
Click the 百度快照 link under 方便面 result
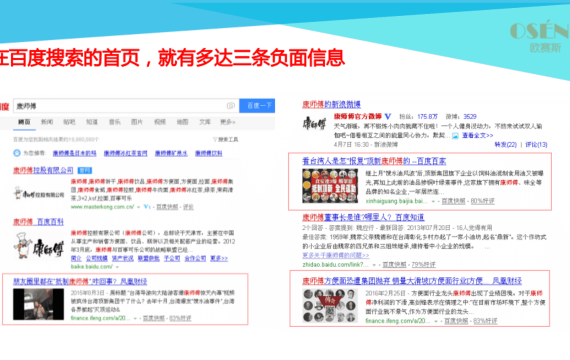click(456, 321)
